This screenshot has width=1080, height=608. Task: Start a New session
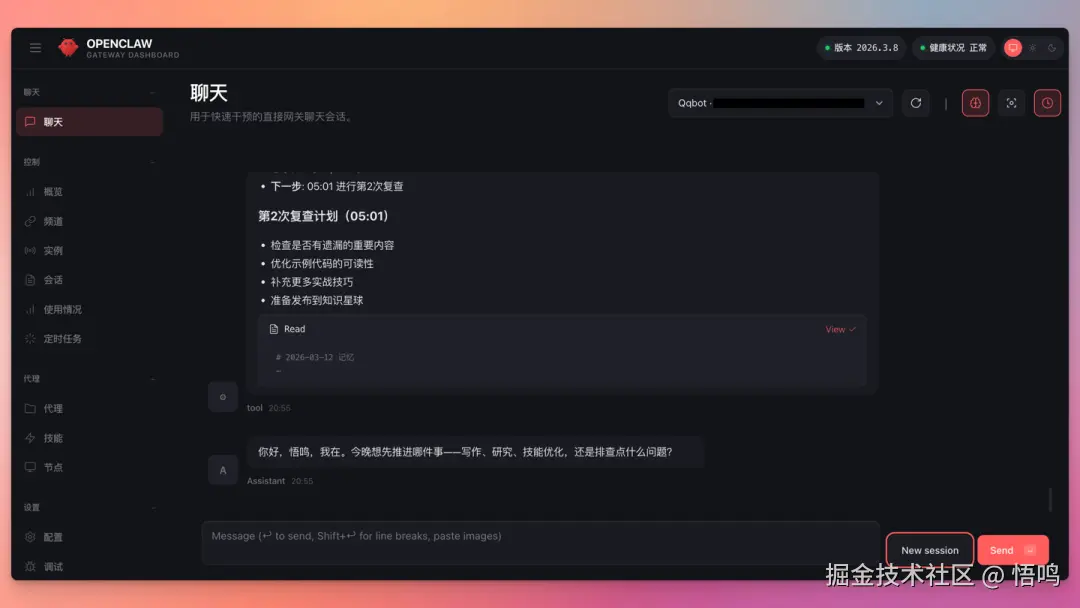coord(929,549)
